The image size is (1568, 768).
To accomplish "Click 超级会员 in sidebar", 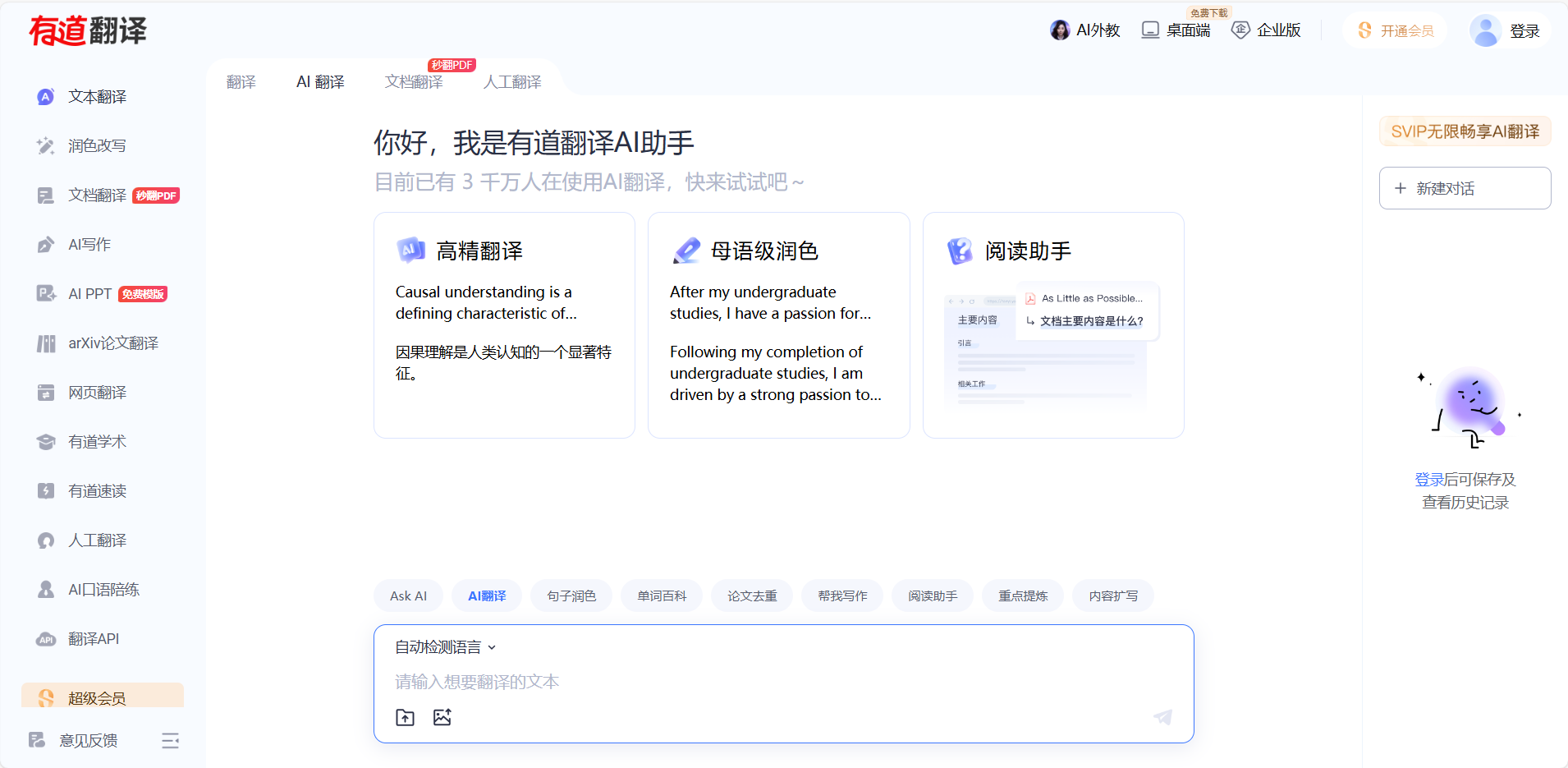I will click(103, 696).
